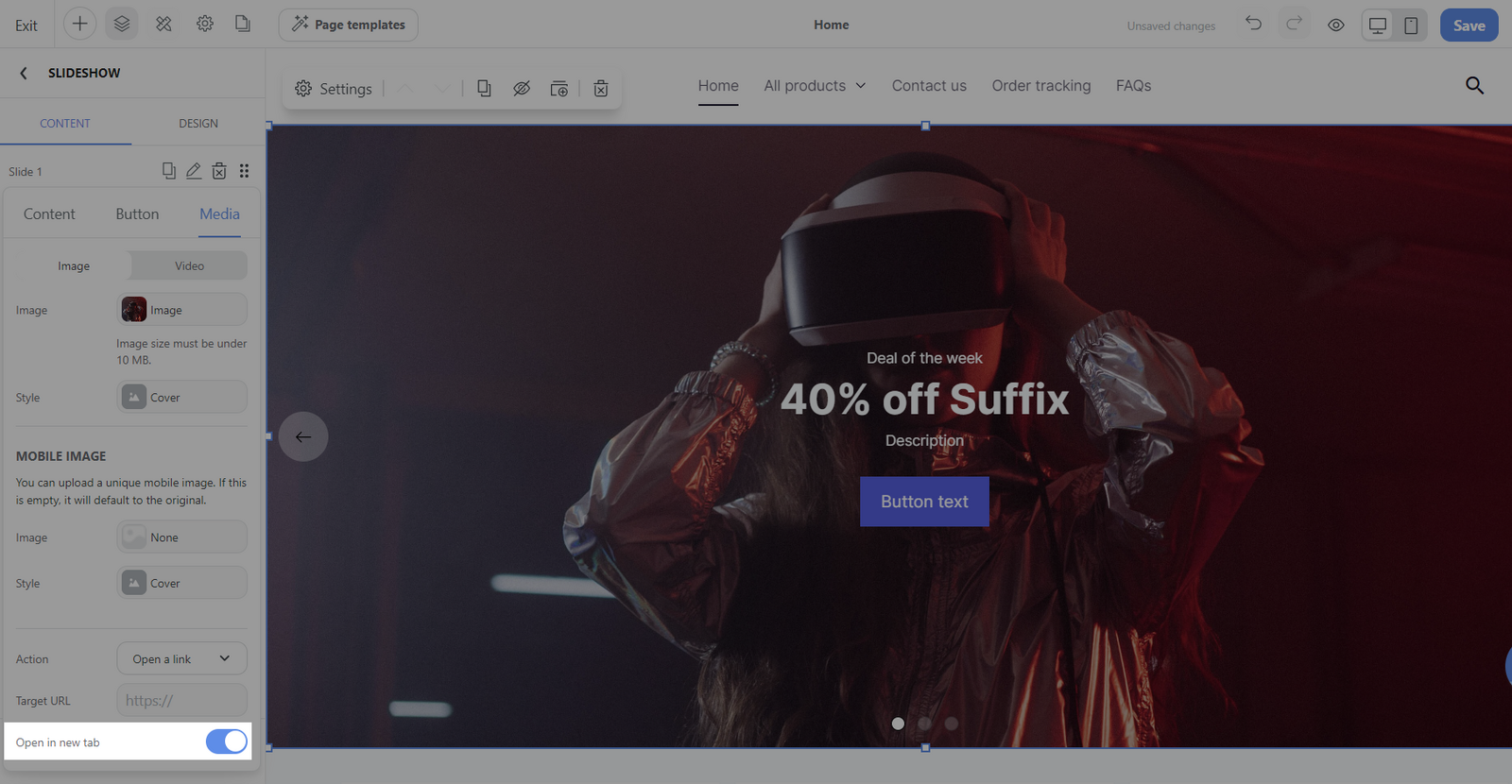
Task: Switch to mobile view
Action: coord(1411,26)
